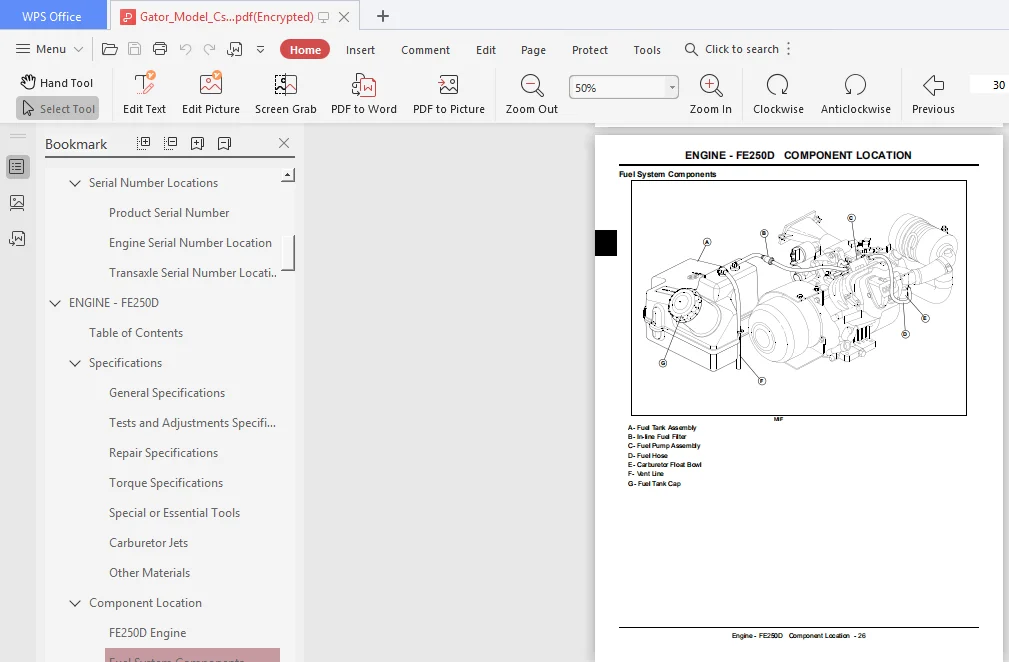The width and height of the screenshot is (1009, 662).
Task: Go to the Previous page
Action: click(x=933, y=93)
